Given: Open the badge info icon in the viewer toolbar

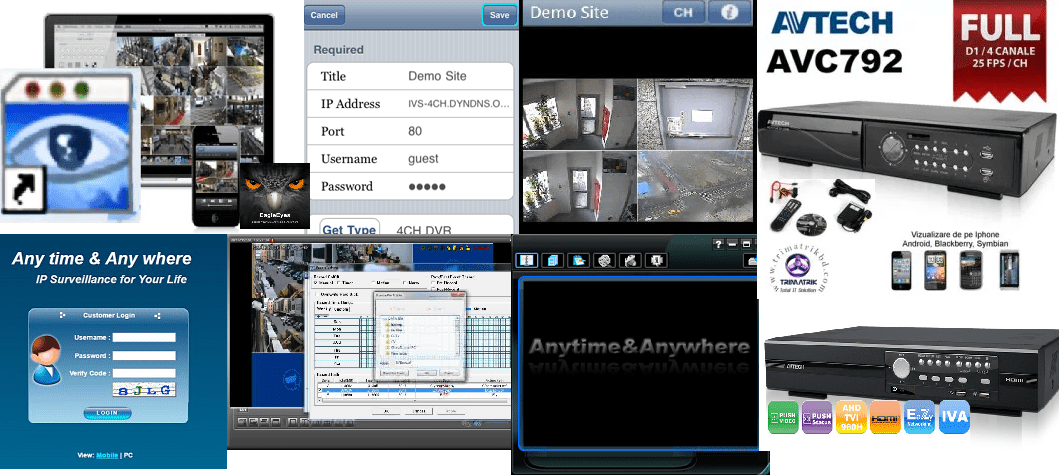Looking at the screenshot, I should coord(655,260).
